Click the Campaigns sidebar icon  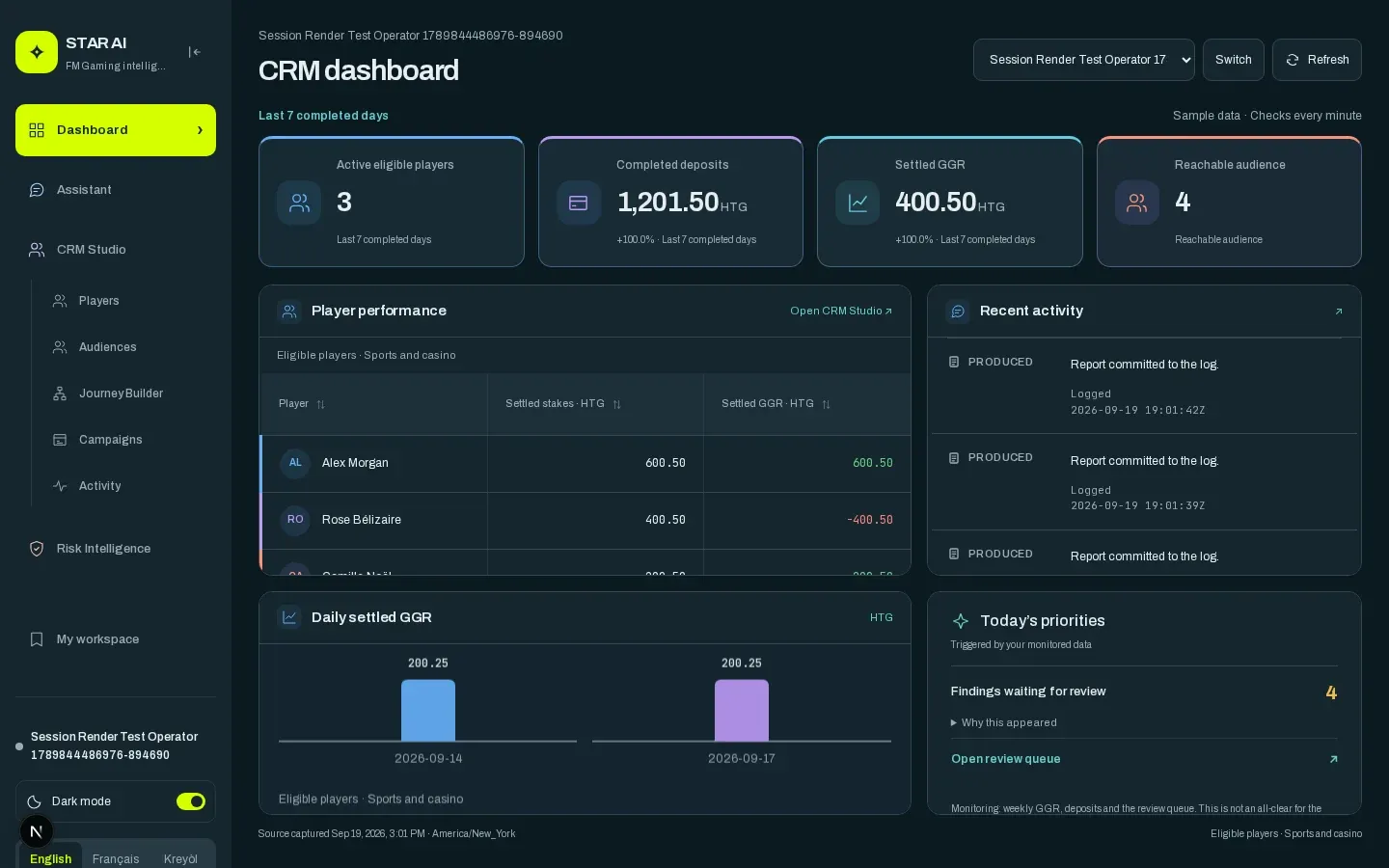(60, 440)
